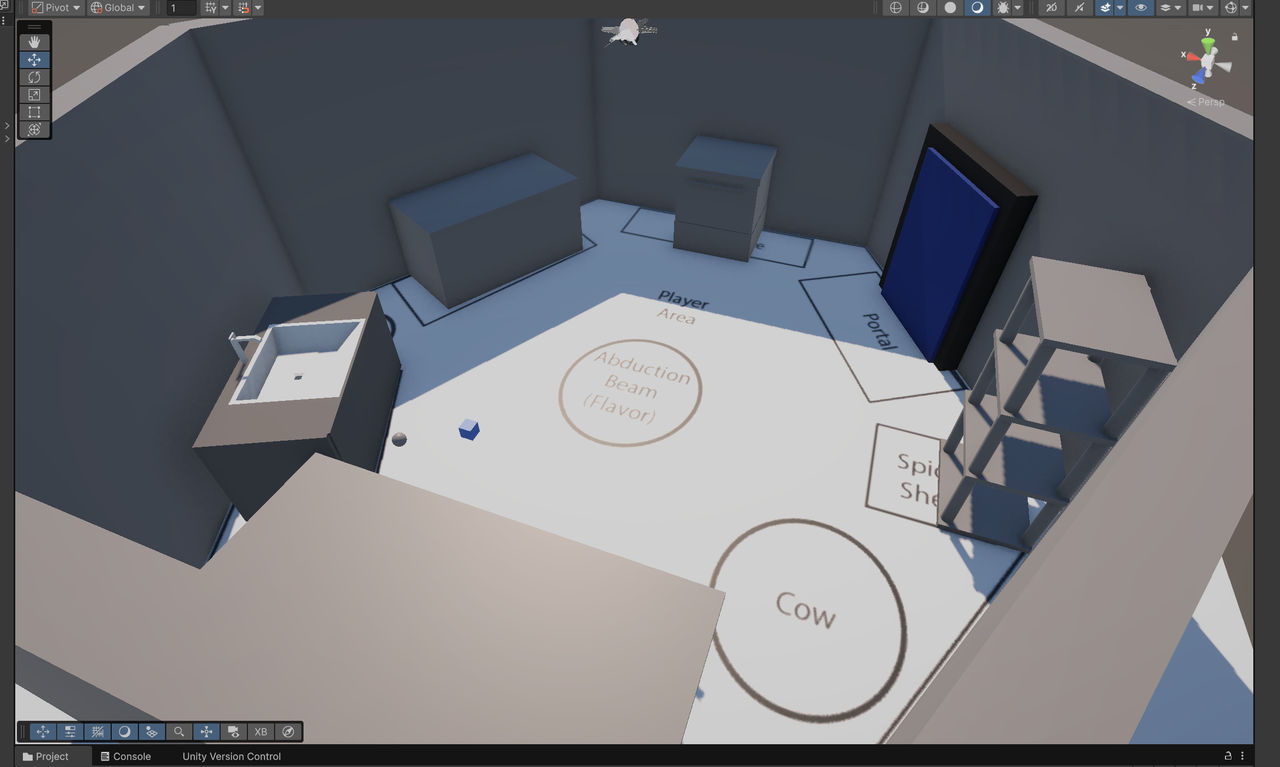Toggle grid visibility button

pos(211,8)
